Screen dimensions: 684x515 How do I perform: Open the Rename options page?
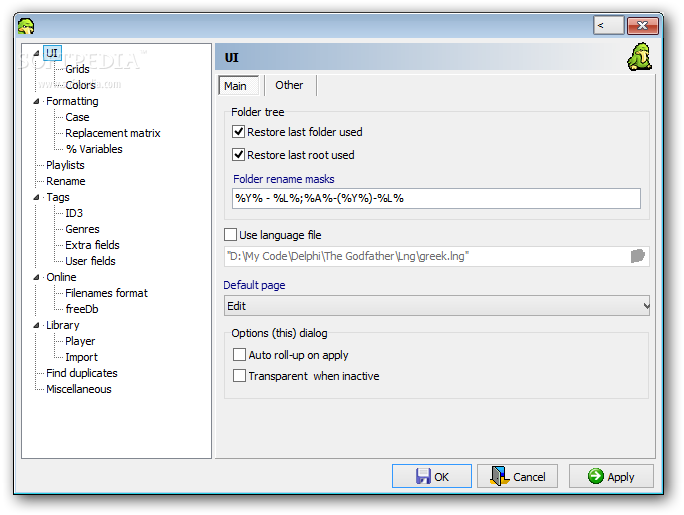click(66, 181)
